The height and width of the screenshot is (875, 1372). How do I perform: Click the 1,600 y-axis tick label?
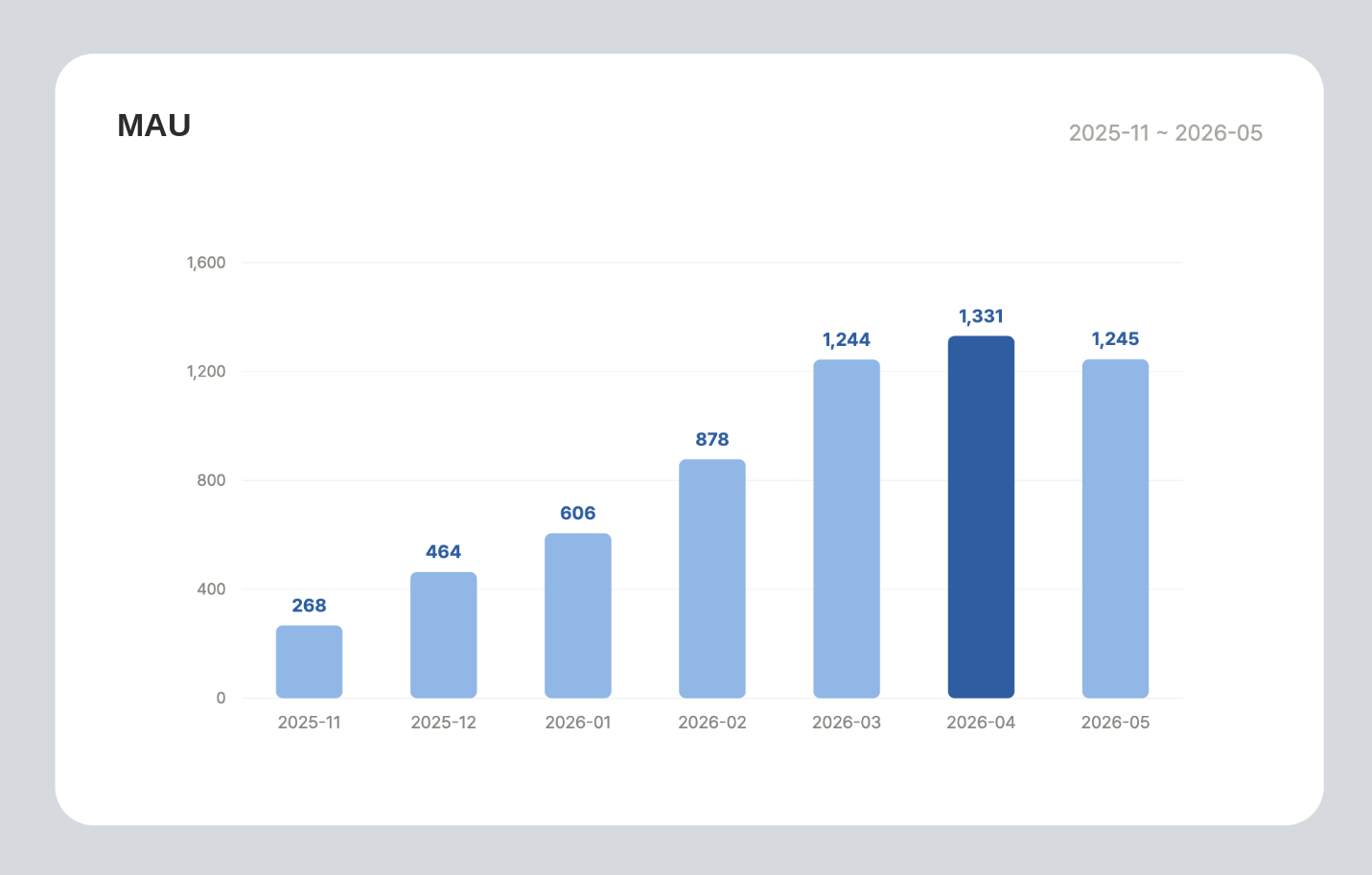point(206,263)
